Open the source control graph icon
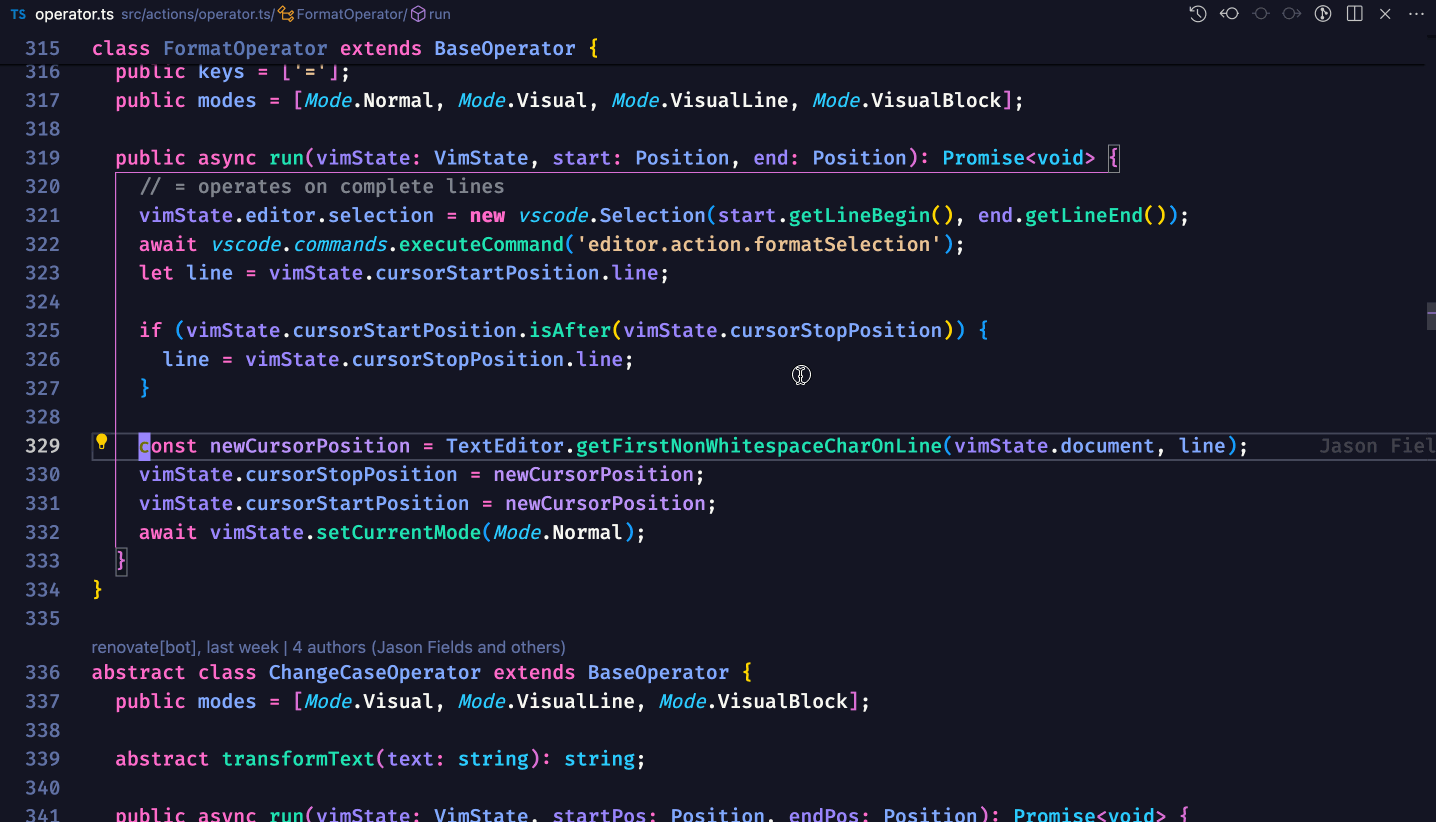Screen dimensions: 1436x822 tap(1323, 14)
